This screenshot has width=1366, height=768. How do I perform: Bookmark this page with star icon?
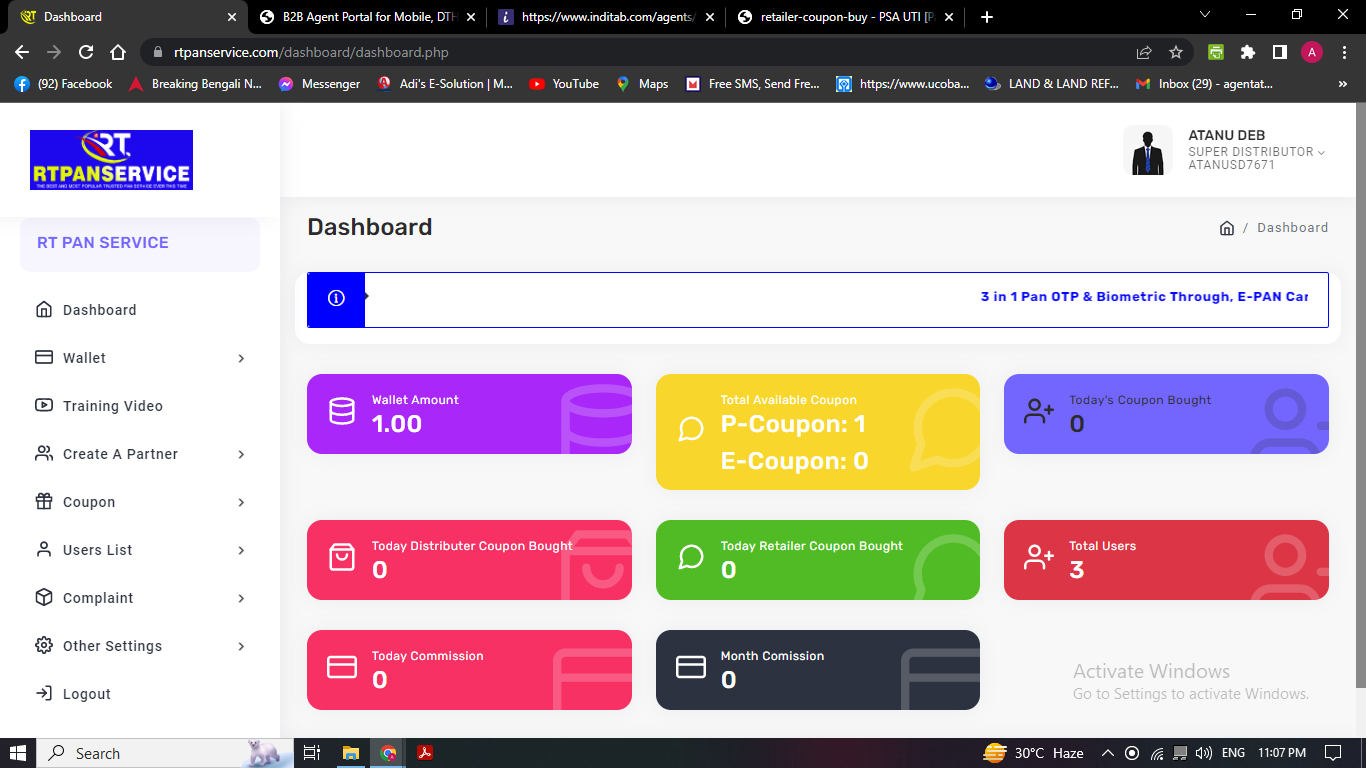(1176, 52)
